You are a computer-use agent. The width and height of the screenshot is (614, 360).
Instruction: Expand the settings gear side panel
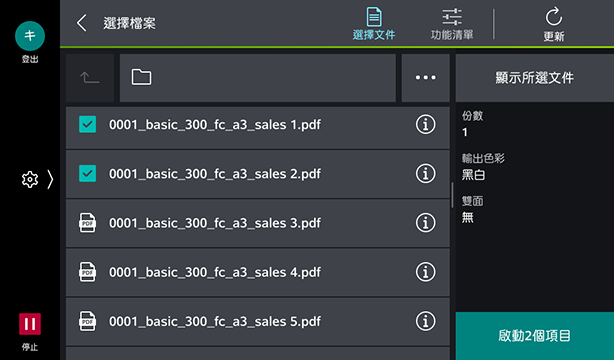pyautogui.click(x=37, y=179)
